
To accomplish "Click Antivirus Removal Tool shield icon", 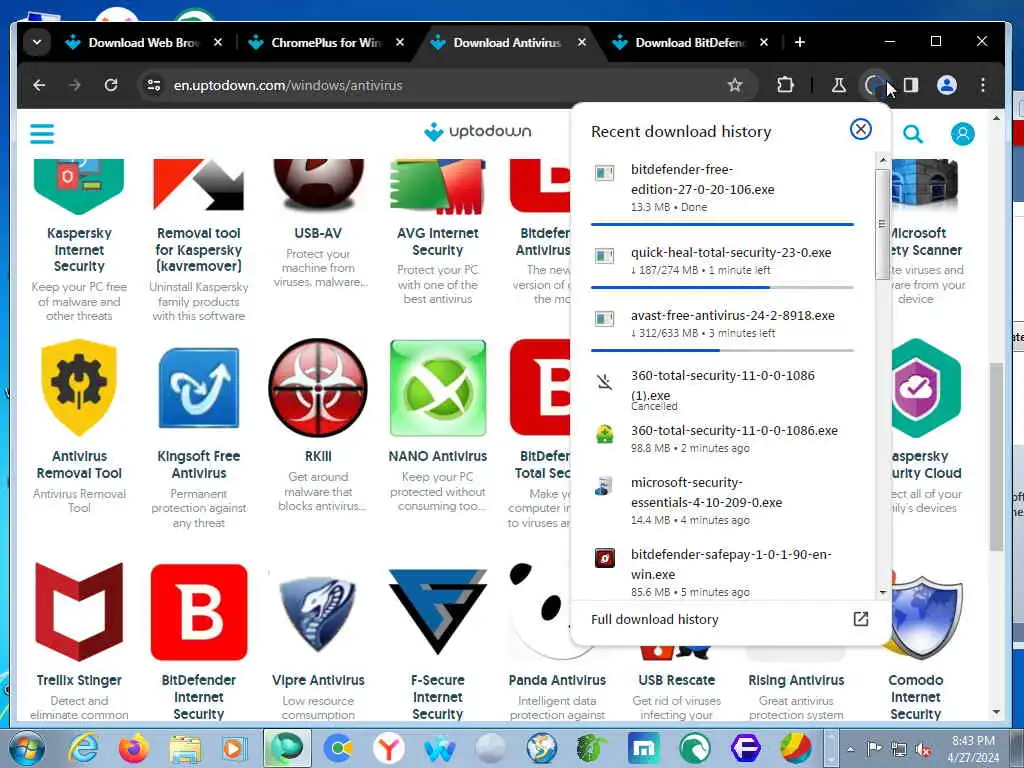I will pyautogui.click(x=79, y=387).
